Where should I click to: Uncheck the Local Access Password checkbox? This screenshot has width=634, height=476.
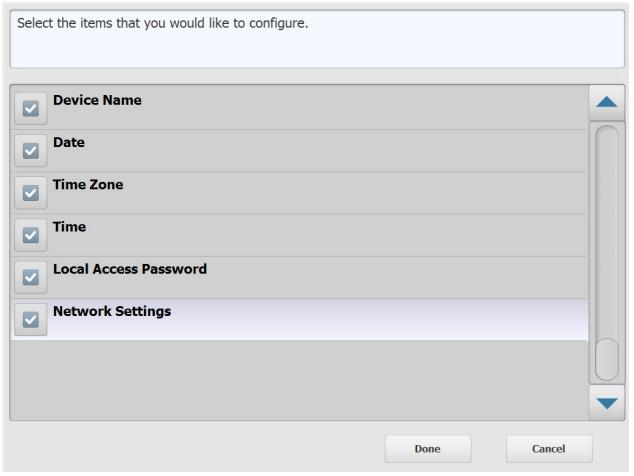[31, 277]
